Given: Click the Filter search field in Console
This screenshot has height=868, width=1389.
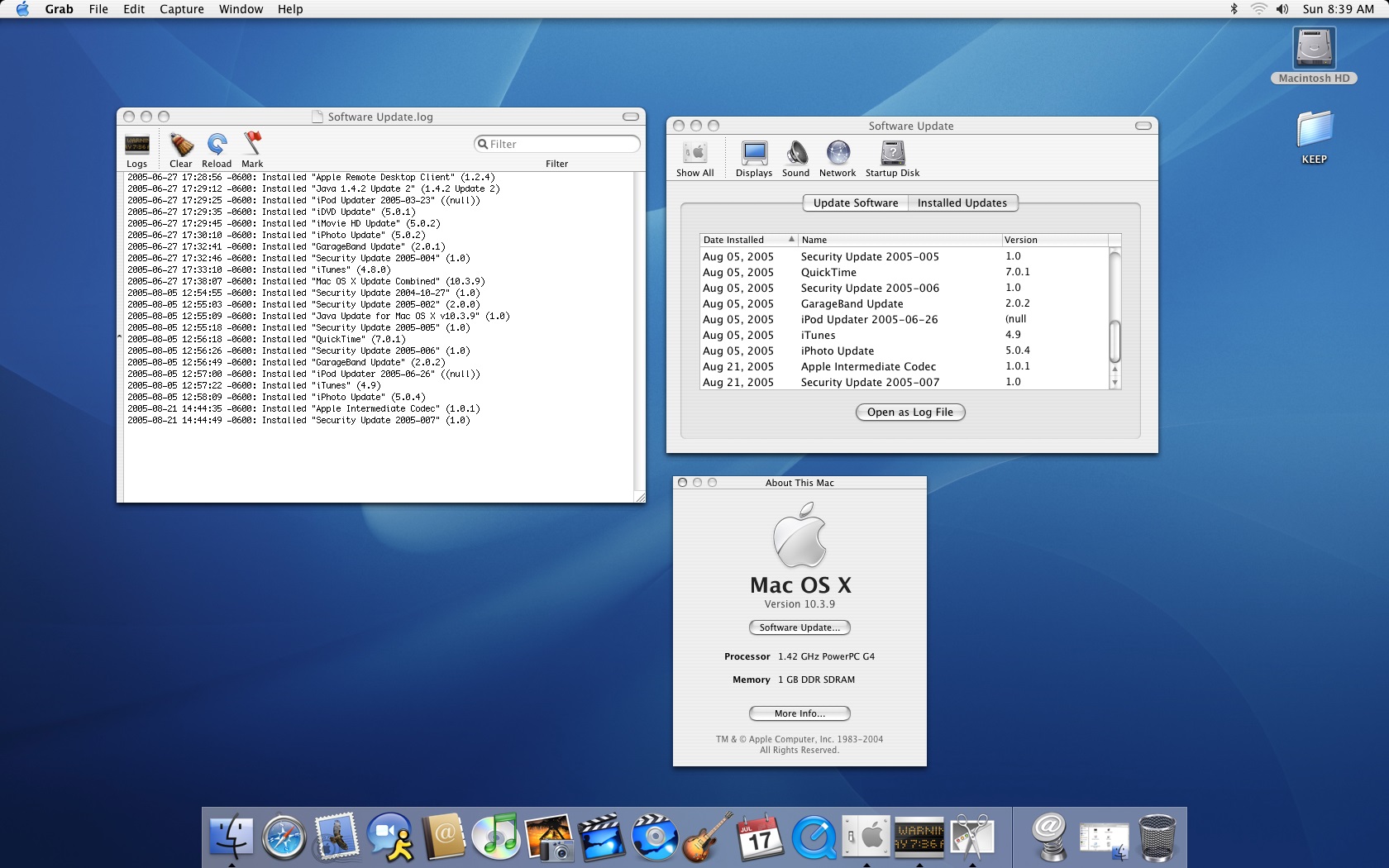Looking at the screenshot, I should coord(557,144).
